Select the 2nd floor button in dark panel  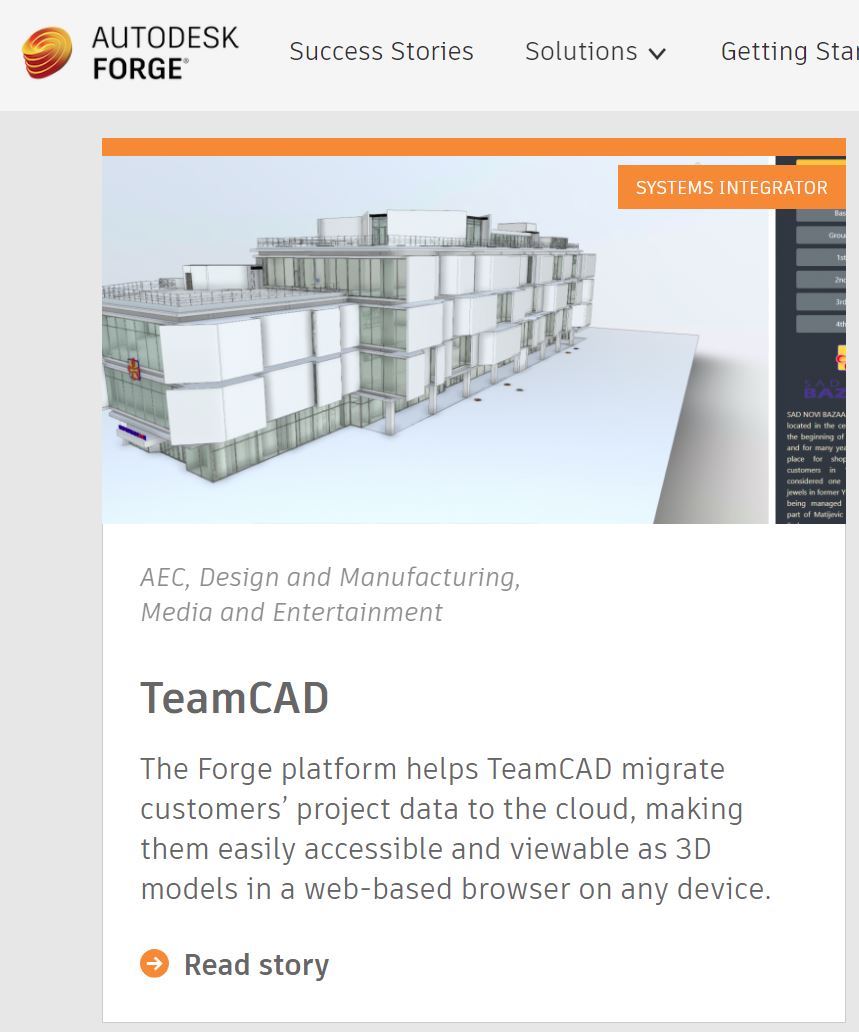point(821,279)
